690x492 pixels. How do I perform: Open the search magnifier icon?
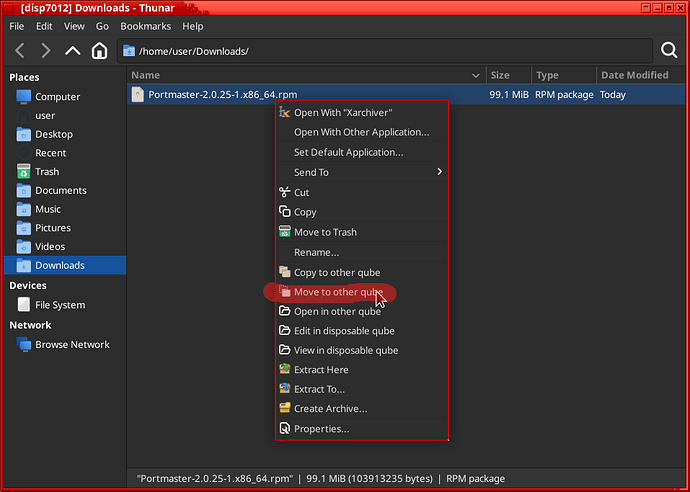click(x=669, y=51)
